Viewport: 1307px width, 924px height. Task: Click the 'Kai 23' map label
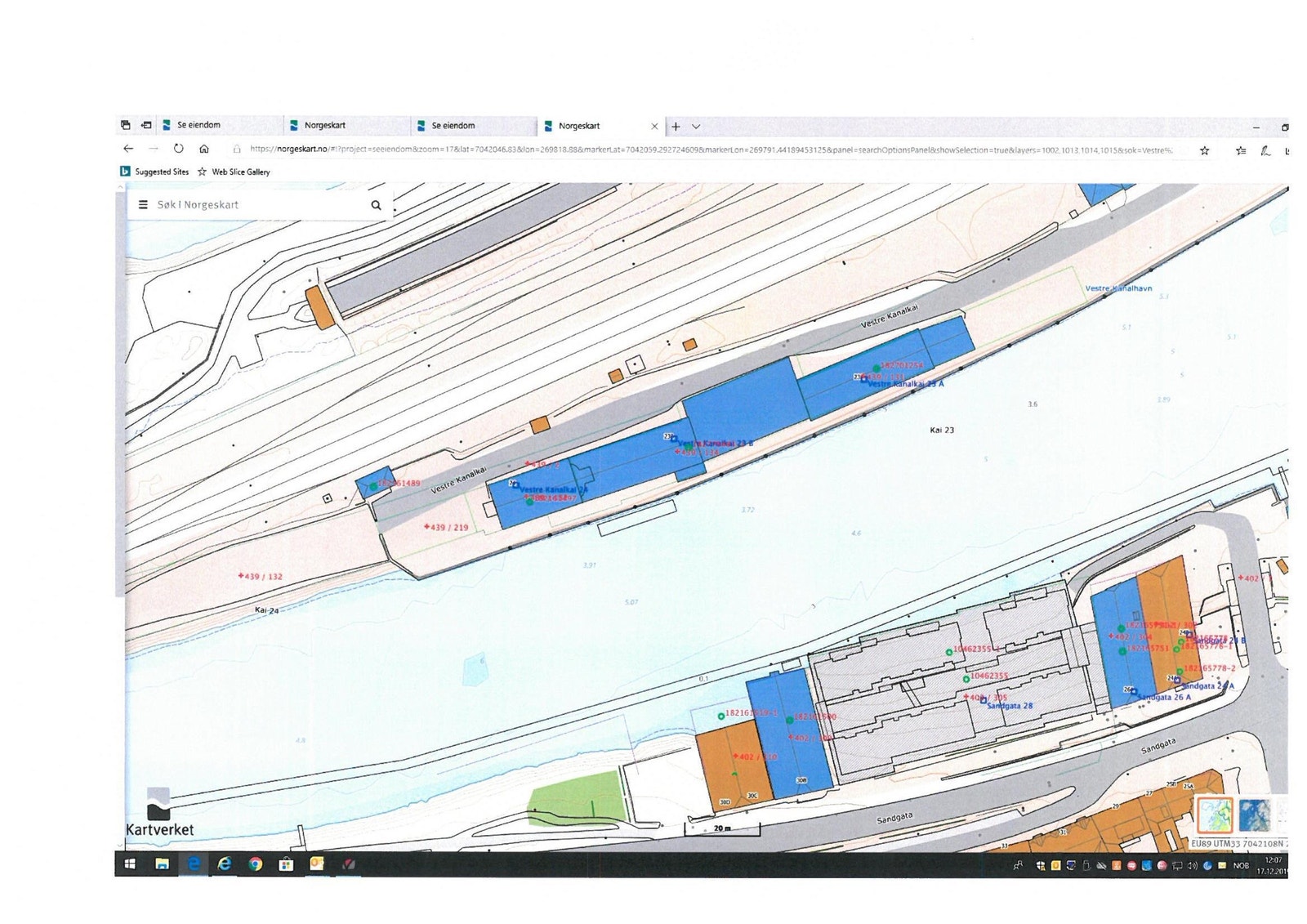tap(942, 430)
